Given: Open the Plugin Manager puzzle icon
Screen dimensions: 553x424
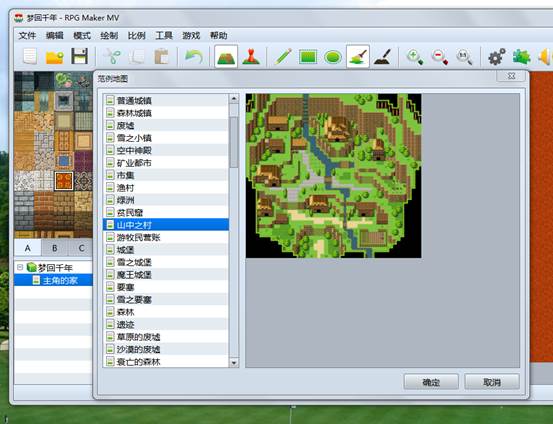Looking at the screenshot, I should [x=522, y=56].
